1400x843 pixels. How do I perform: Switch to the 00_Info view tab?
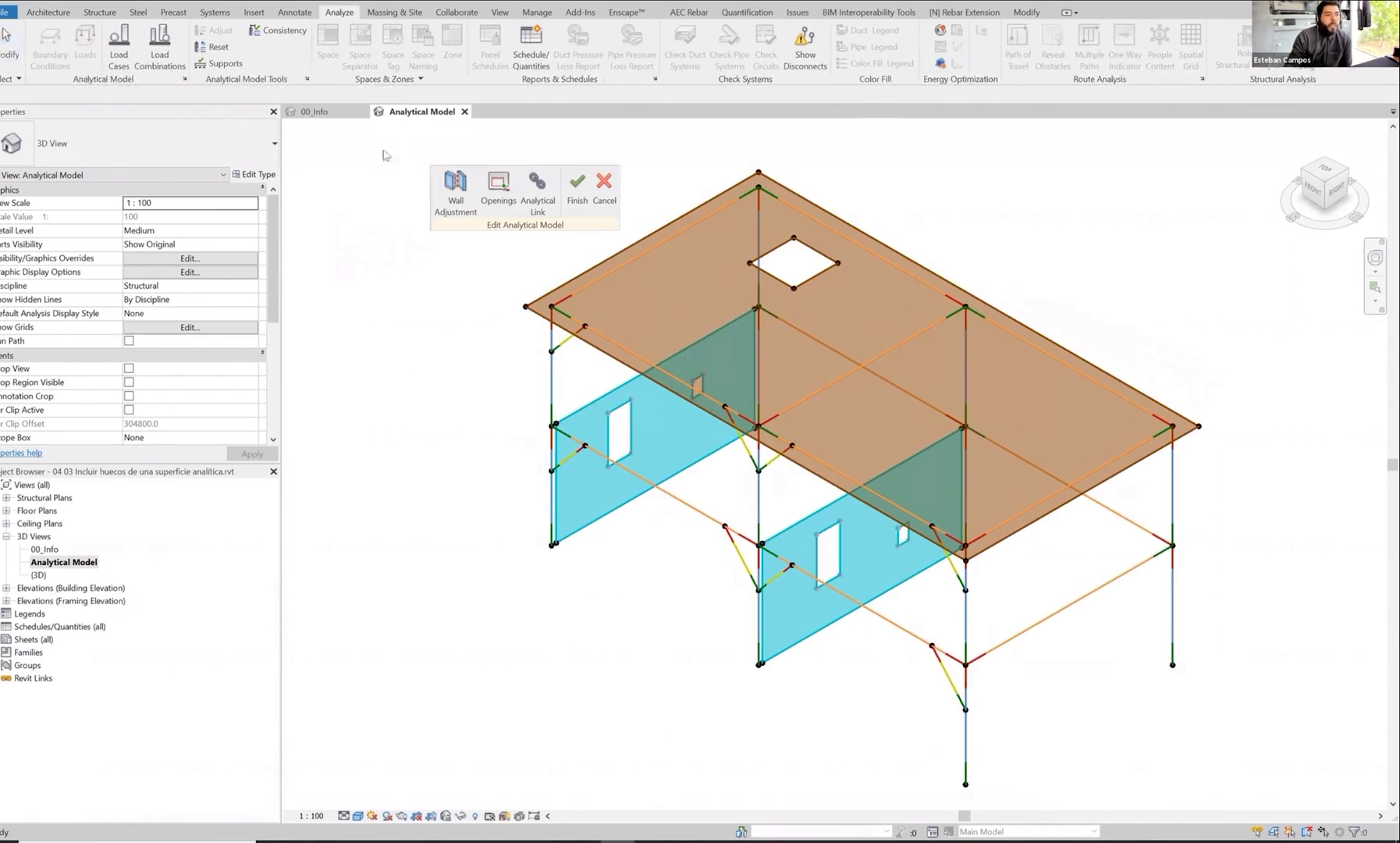(314, 112)
